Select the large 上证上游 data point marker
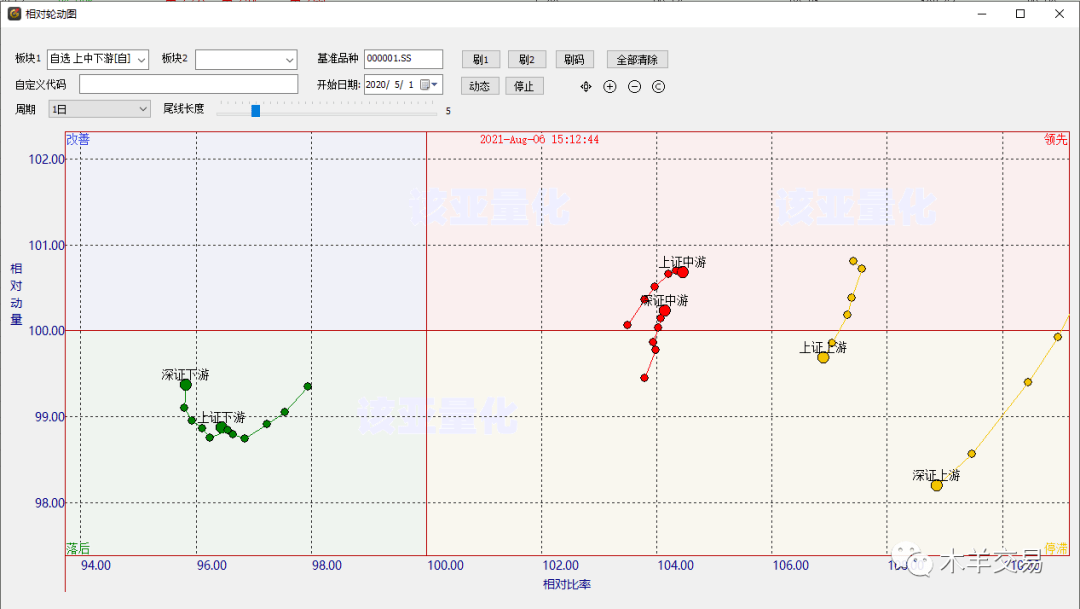 pos(823,357)
